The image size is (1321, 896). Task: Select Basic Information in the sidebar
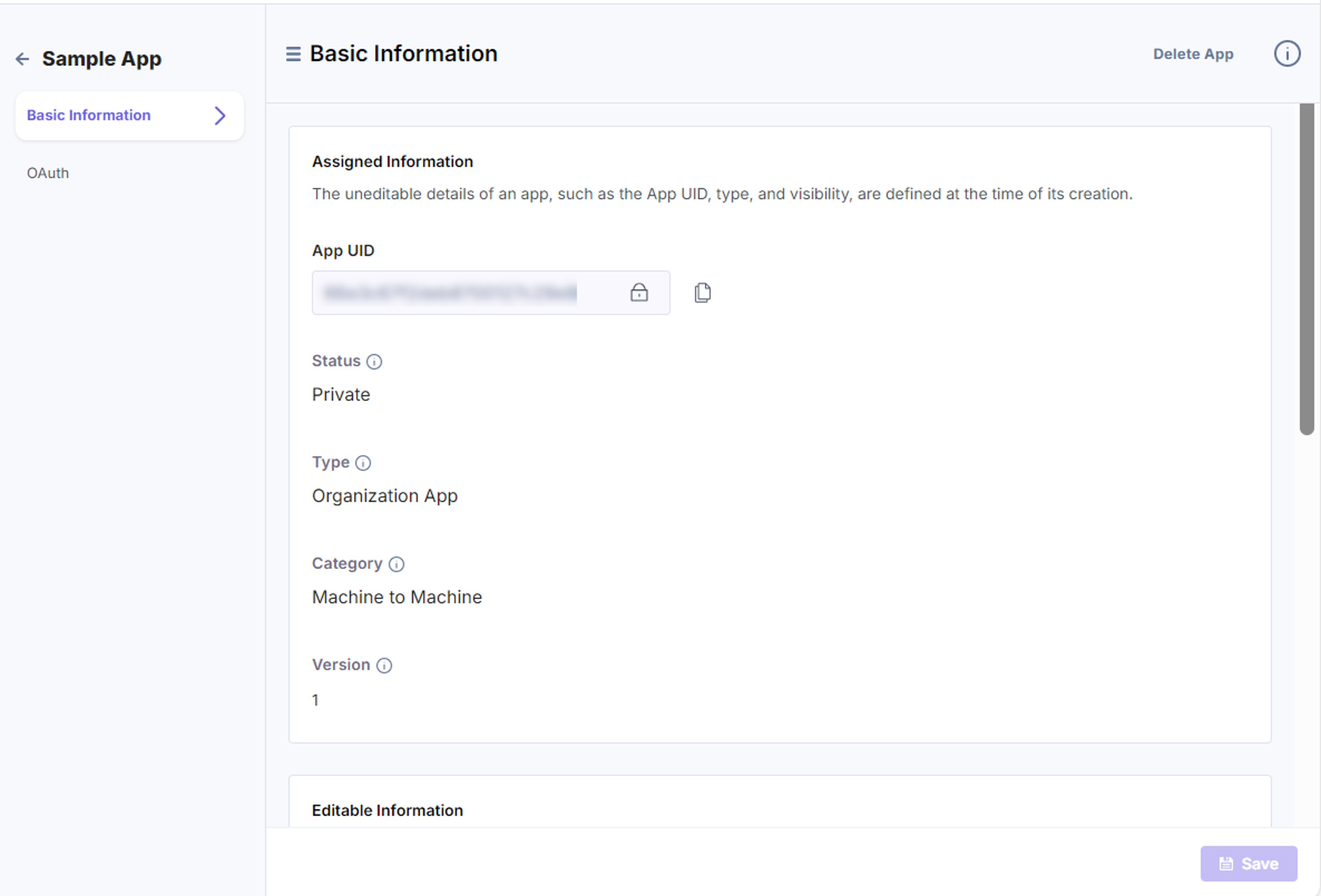point(130,116)
